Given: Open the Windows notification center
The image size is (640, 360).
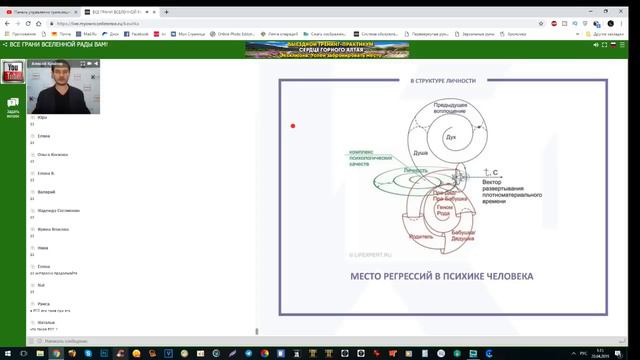Looking at the screenshot, I should tap(618, 353).
